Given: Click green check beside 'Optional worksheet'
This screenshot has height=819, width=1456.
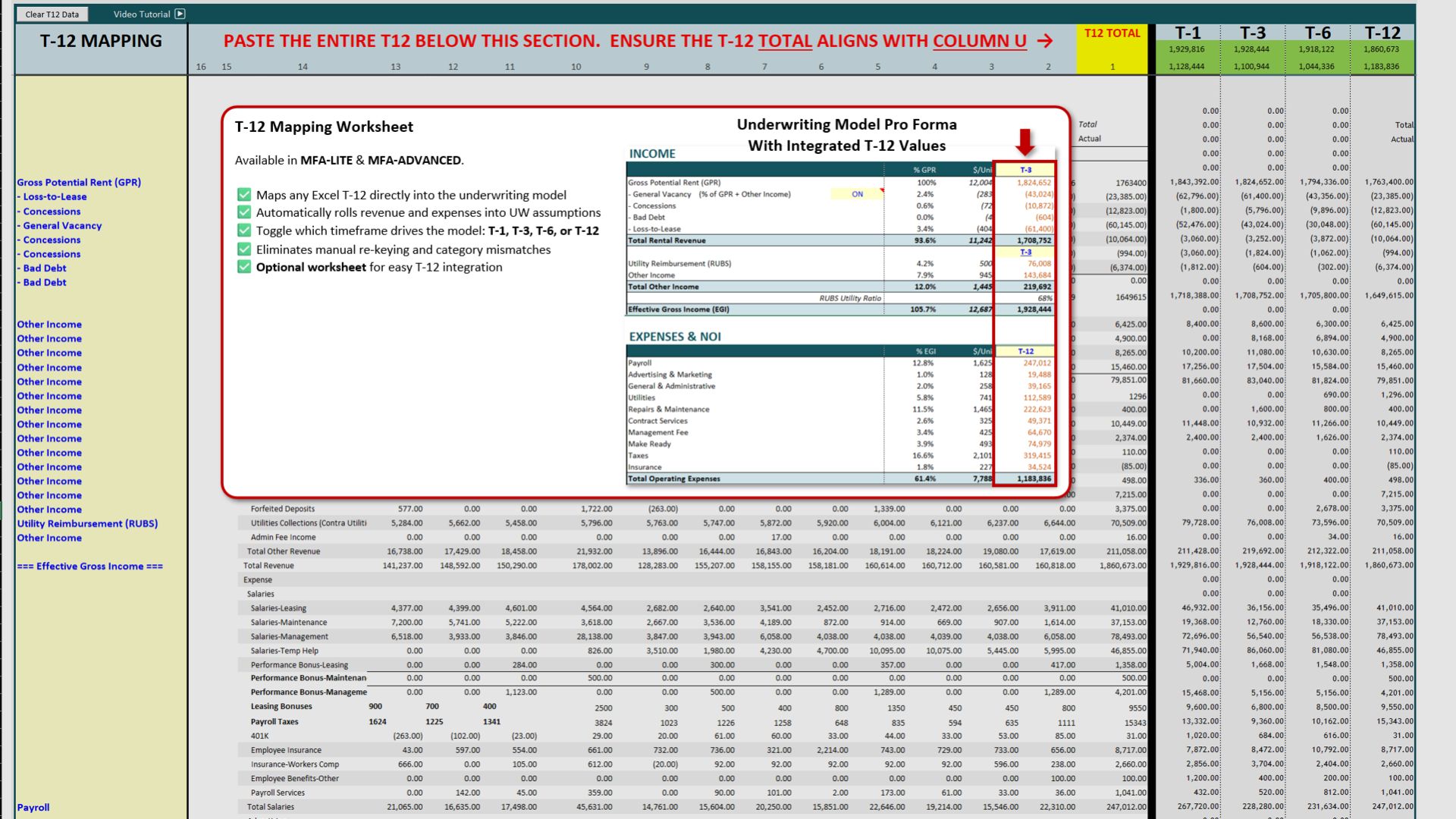Looking at the screenshot, I should click(x=243, y=267).
